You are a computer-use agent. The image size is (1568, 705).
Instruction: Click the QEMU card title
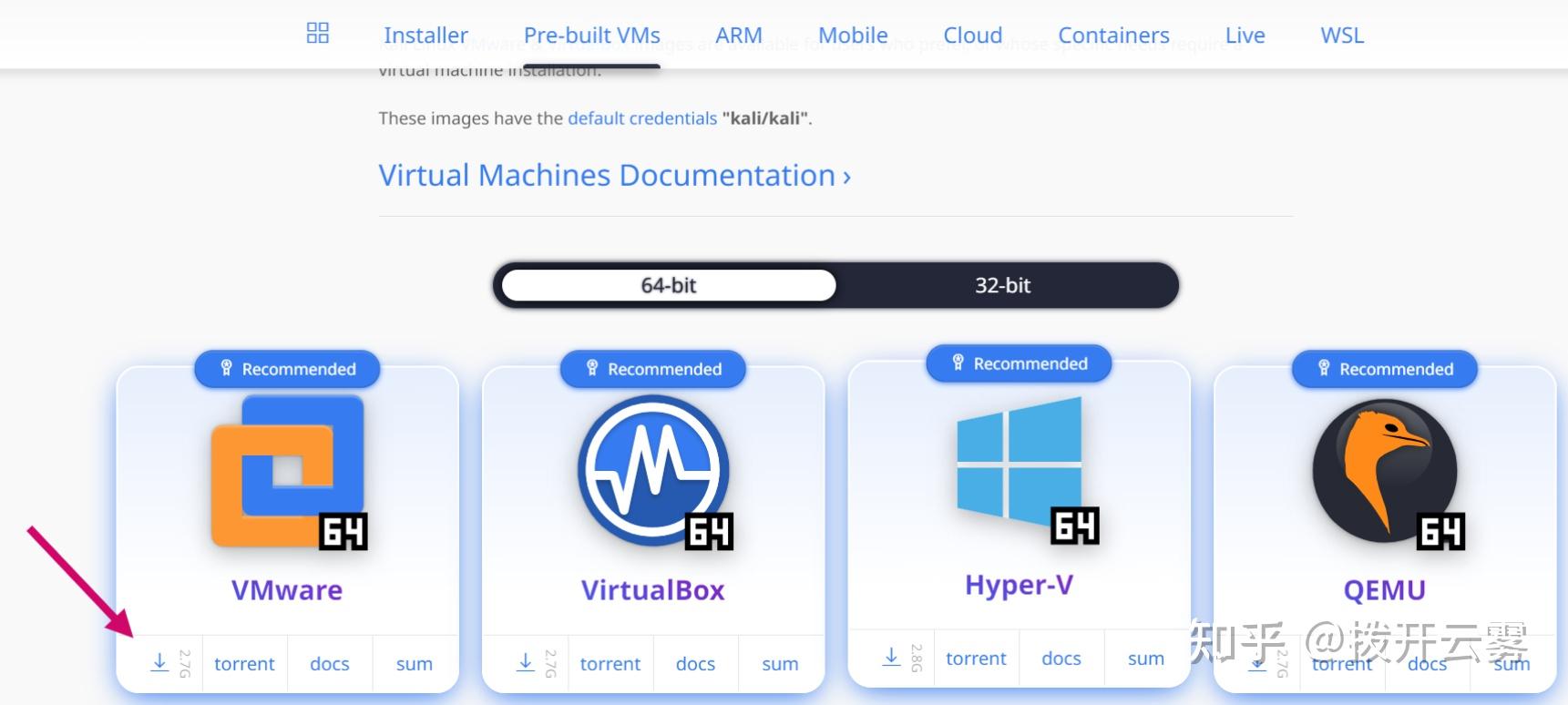(1385, 590)
